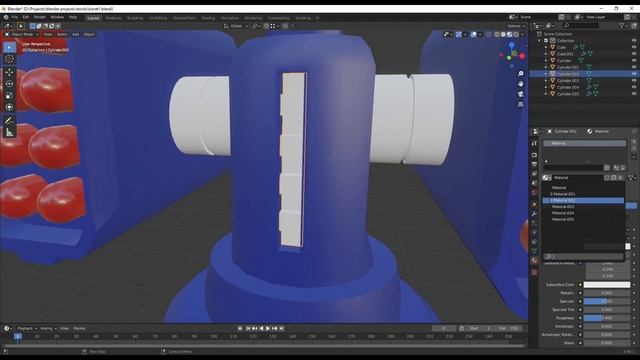
Task: Click the pan view hand icon
Action: coord(520,84)
